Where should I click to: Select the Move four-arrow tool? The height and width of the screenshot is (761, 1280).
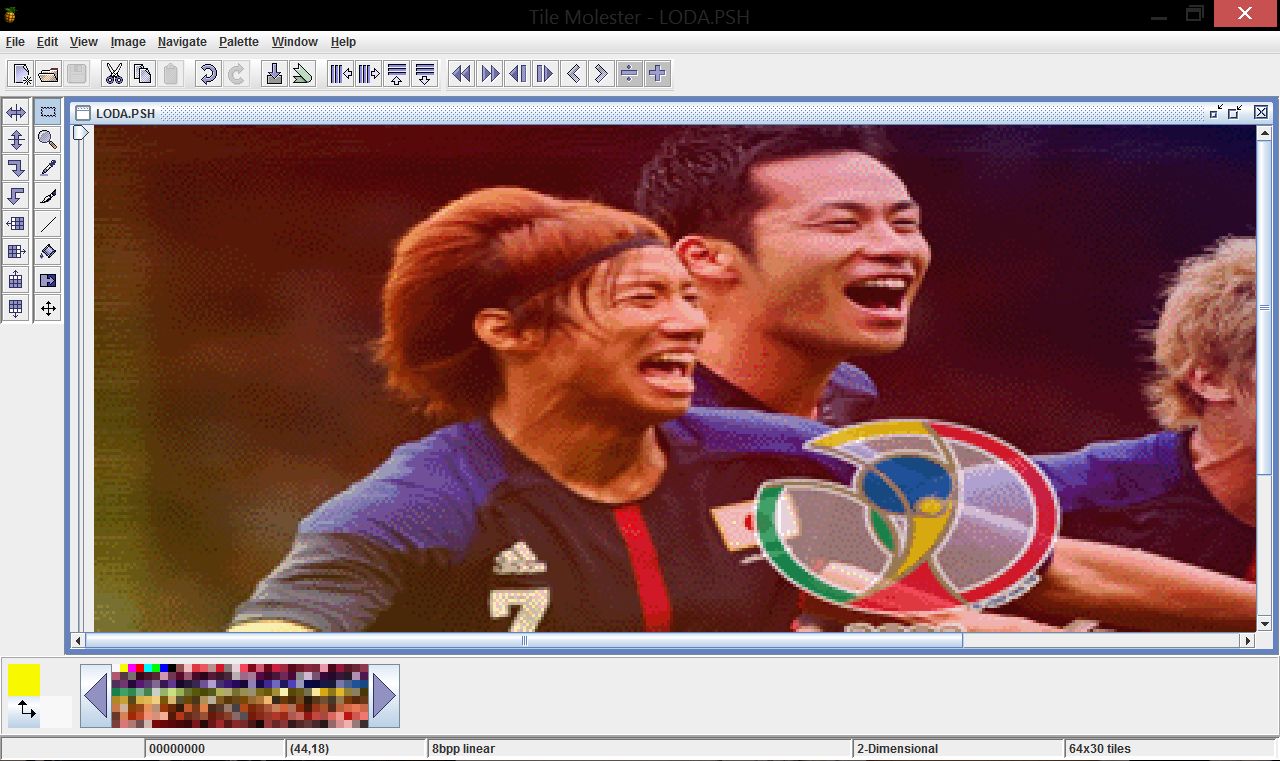pos(47,308)
